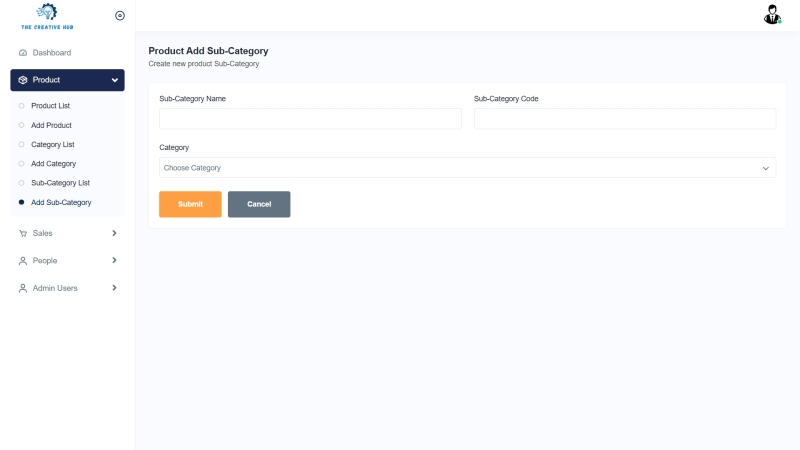Viewport: 800px width, 450px height.
Task: Click the People user icon
Action: 23,261
